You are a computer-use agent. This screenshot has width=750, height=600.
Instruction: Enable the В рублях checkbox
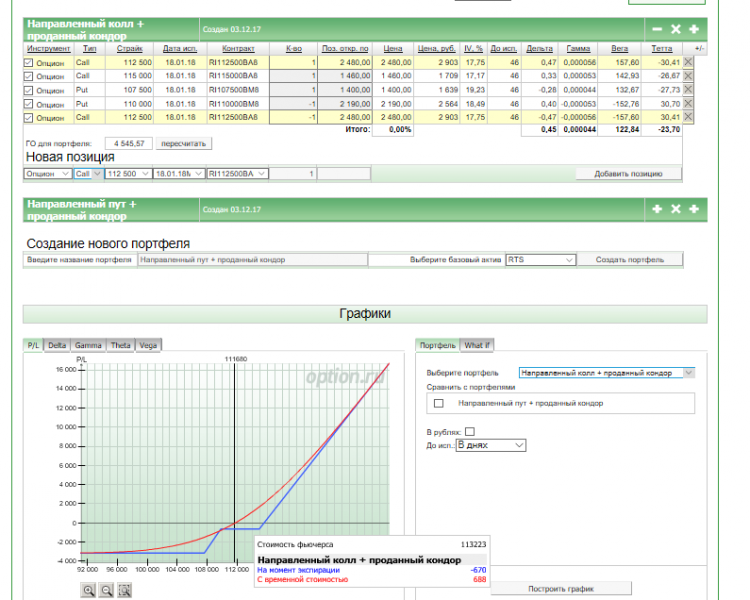coord(470,432)
